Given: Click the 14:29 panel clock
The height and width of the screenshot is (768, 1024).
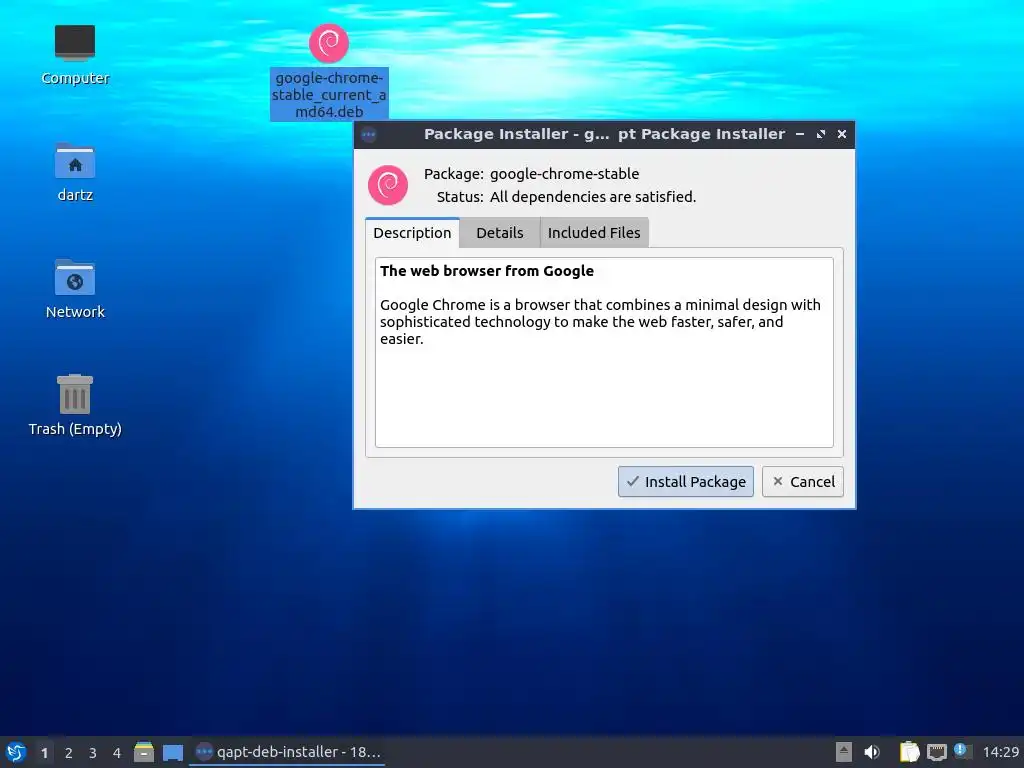Looking at the screenshot, I should point(1000,752).
